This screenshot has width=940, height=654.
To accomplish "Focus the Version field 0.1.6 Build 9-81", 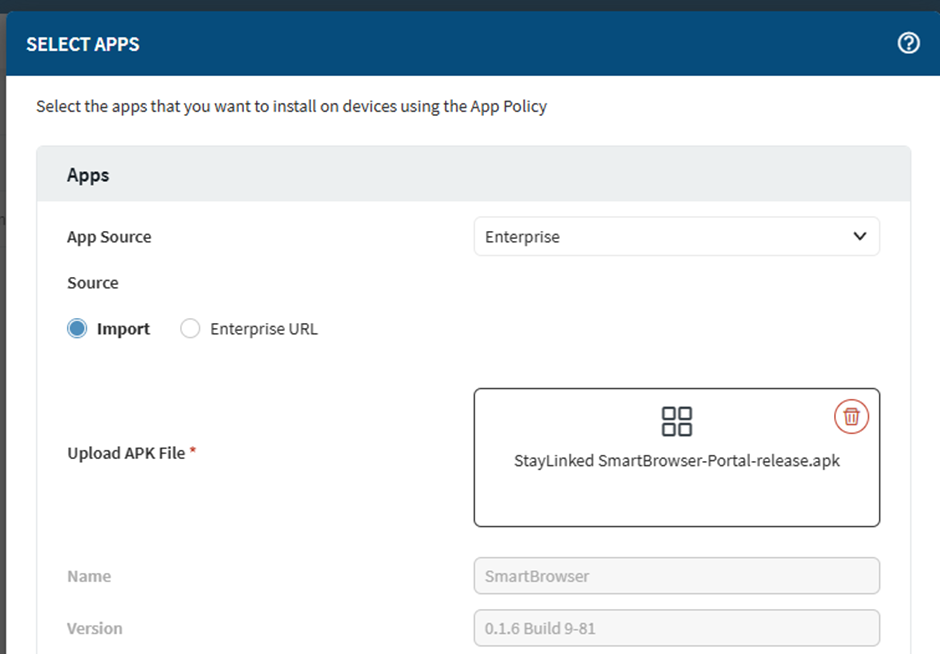I will point(677,628).
